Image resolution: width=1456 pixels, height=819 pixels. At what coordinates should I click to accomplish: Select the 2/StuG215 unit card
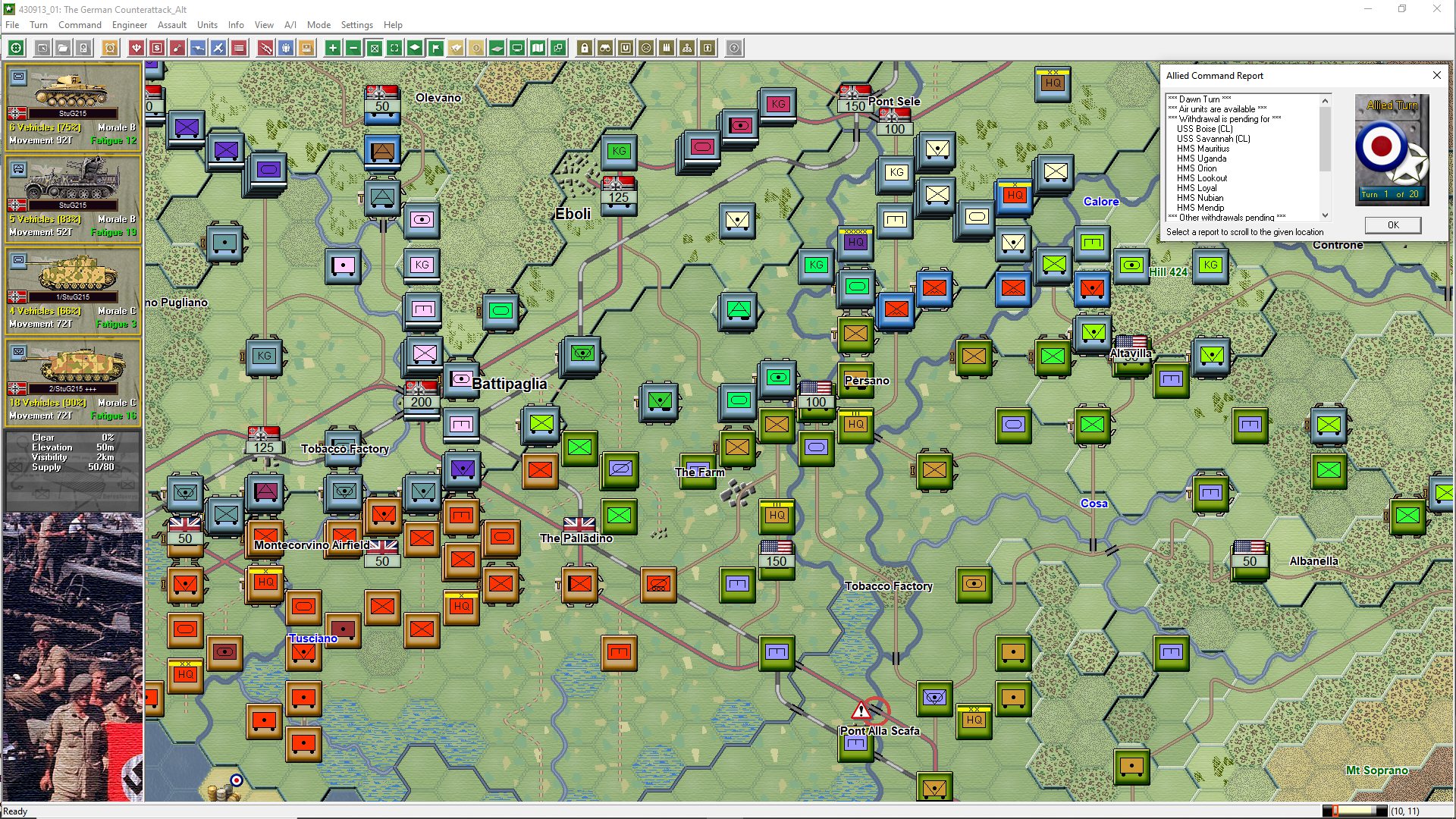pyautogui.click(x=73, y=383)
